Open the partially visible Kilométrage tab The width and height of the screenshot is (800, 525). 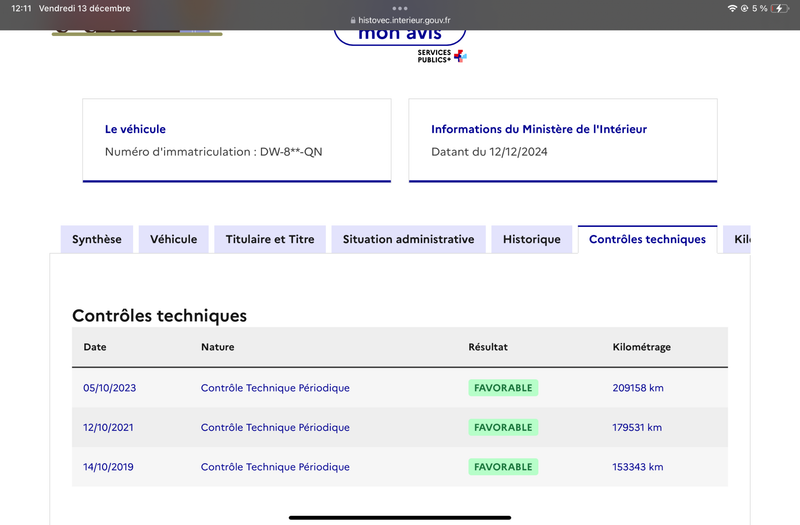(737, 239)
